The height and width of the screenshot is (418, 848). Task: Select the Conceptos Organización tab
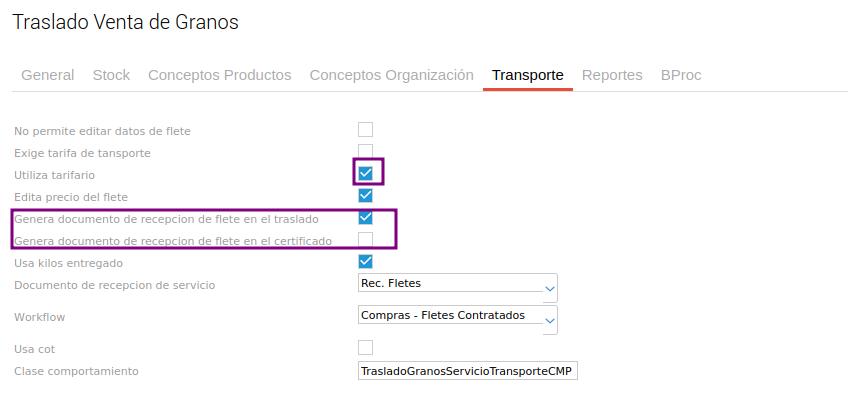(391, 75)
